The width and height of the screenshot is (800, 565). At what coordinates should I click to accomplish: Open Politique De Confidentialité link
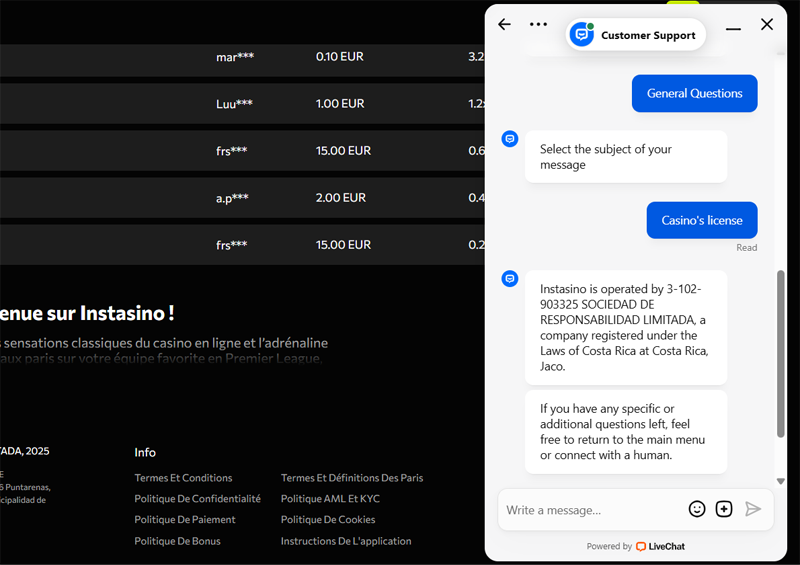coord(197,499)
